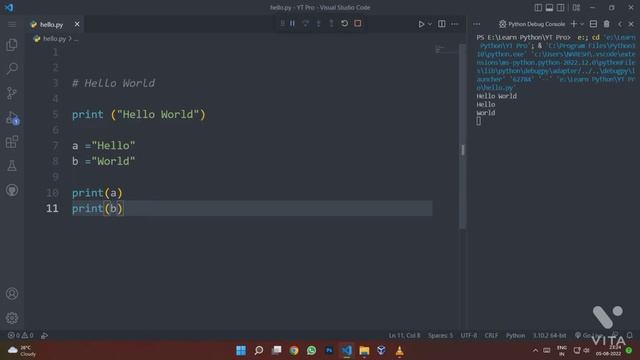
Task: Stop the debug session
Action: tap(358, 24)
